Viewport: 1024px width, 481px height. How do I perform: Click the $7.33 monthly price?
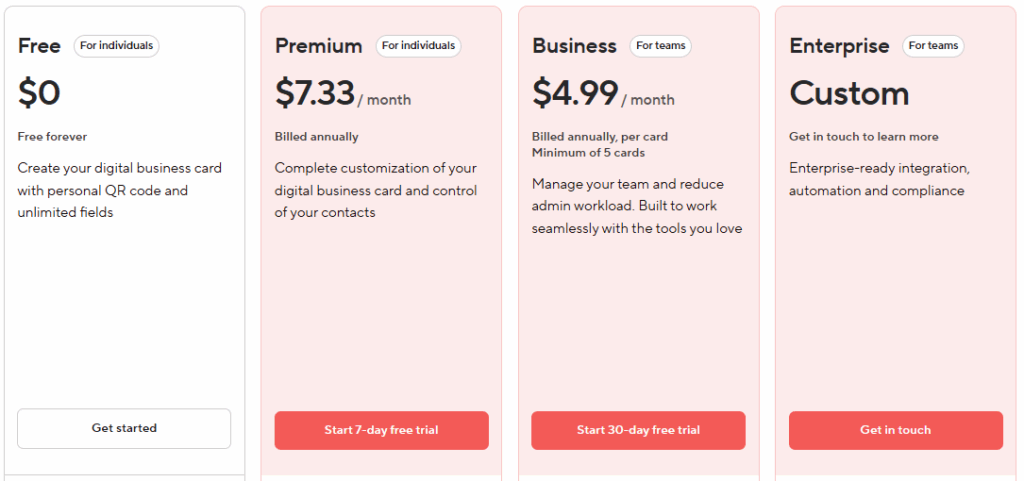click(343, 93)
